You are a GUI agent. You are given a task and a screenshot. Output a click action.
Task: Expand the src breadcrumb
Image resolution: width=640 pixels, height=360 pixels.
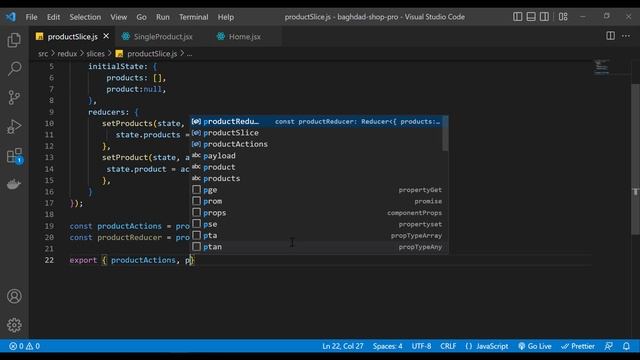43,53
